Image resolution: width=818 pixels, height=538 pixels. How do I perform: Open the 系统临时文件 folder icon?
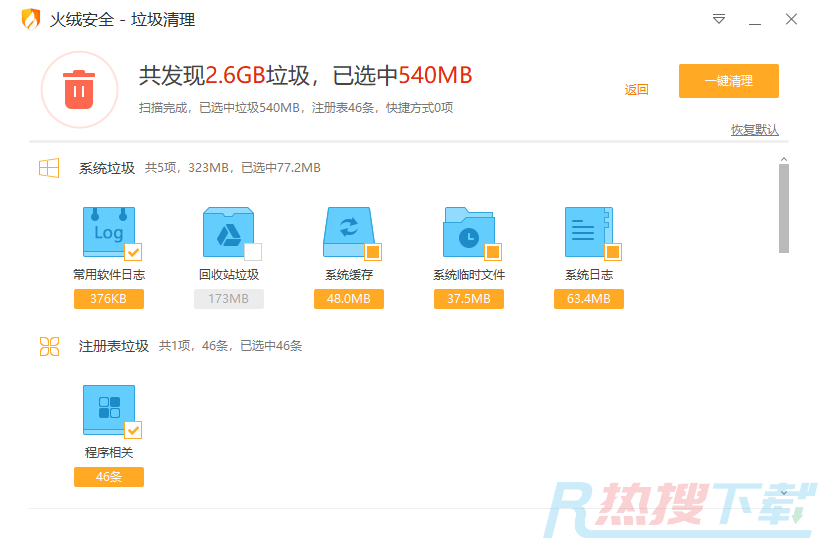tap(468, 232)
